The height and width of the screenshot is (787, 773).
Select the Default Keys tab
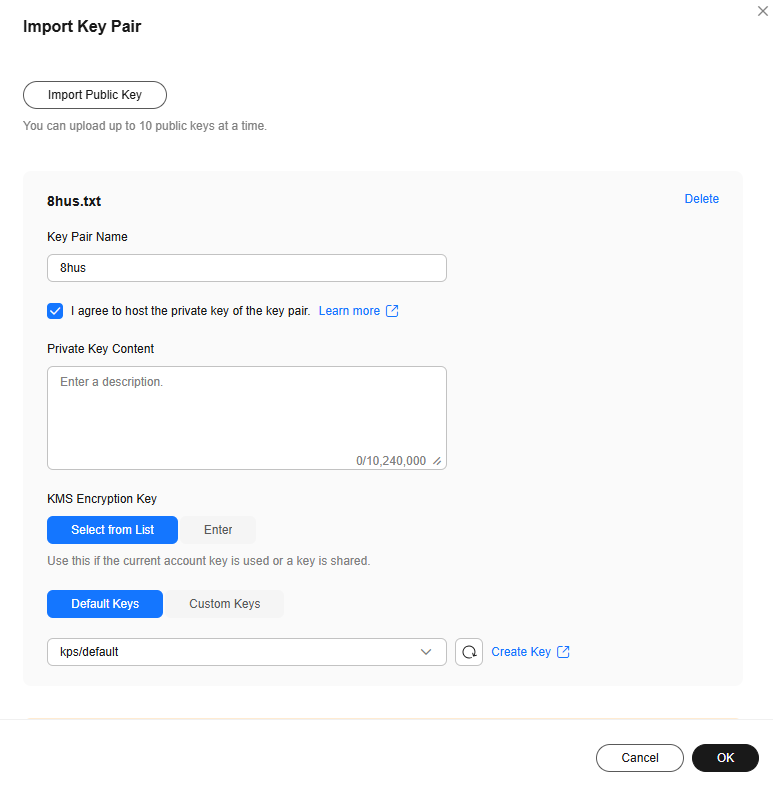click(x=105, y=604)
